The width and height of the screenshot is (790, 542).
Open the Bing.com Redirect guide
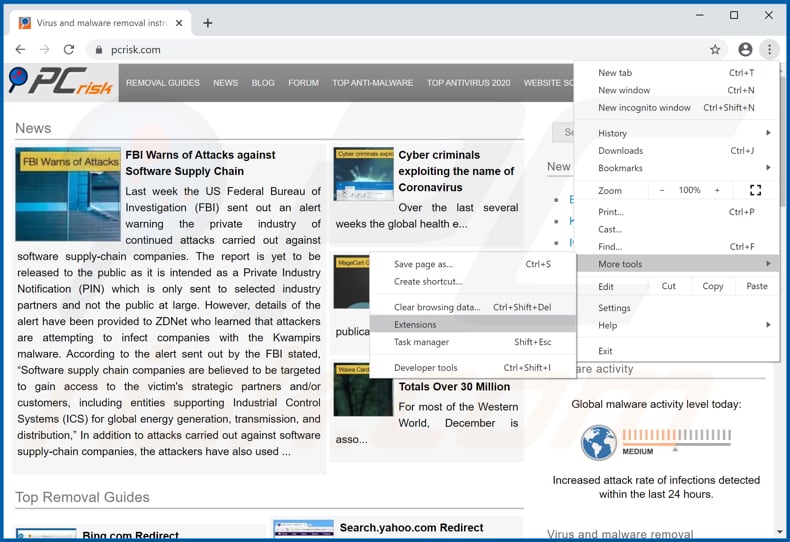130,535
